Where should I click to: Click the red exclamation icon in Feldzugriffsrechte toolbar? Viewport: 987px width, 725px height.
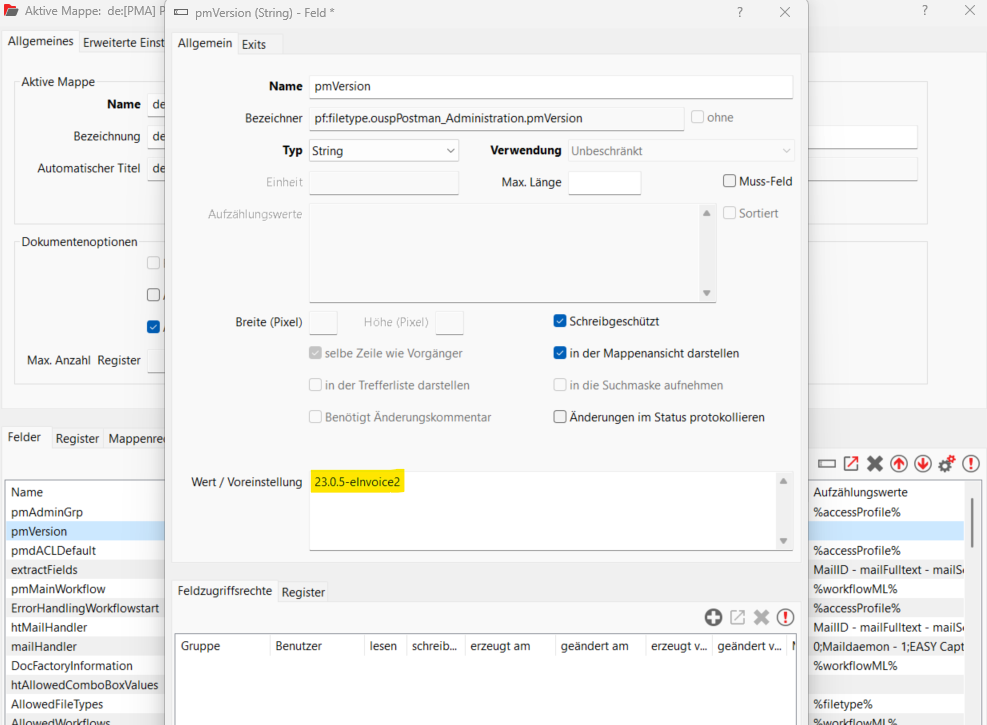[x=785, y=617]
